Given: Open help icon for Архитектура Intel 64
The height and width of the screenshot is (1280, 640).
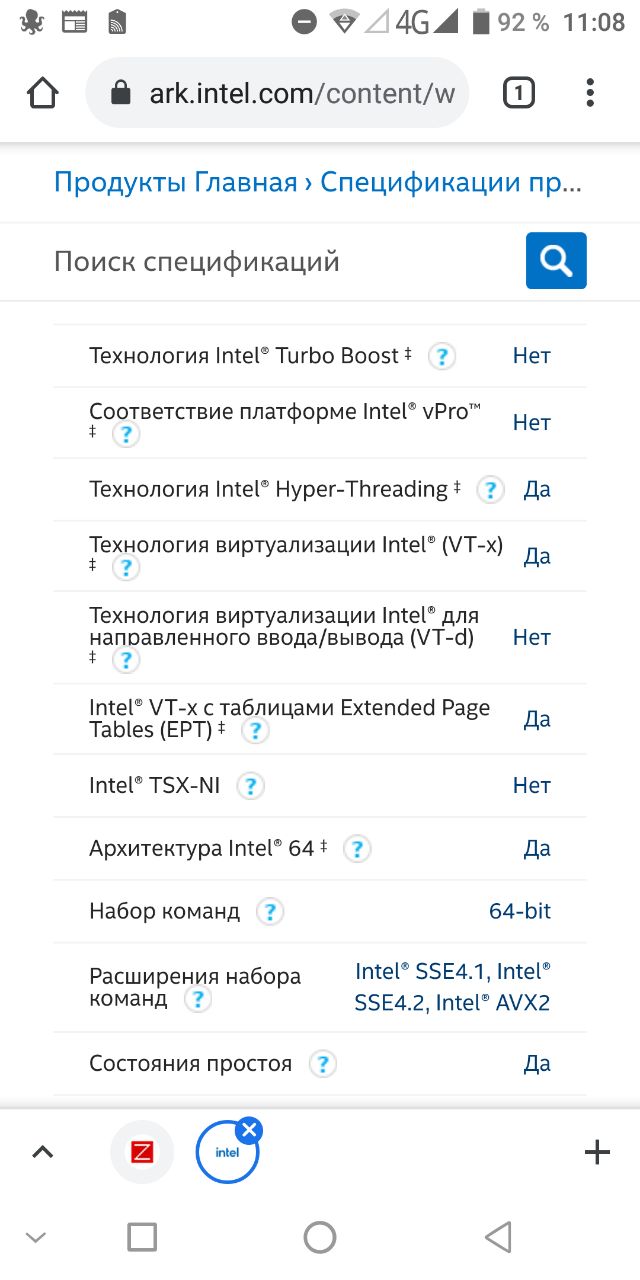Looking at the screenshot, I should [x=357, y=849].
